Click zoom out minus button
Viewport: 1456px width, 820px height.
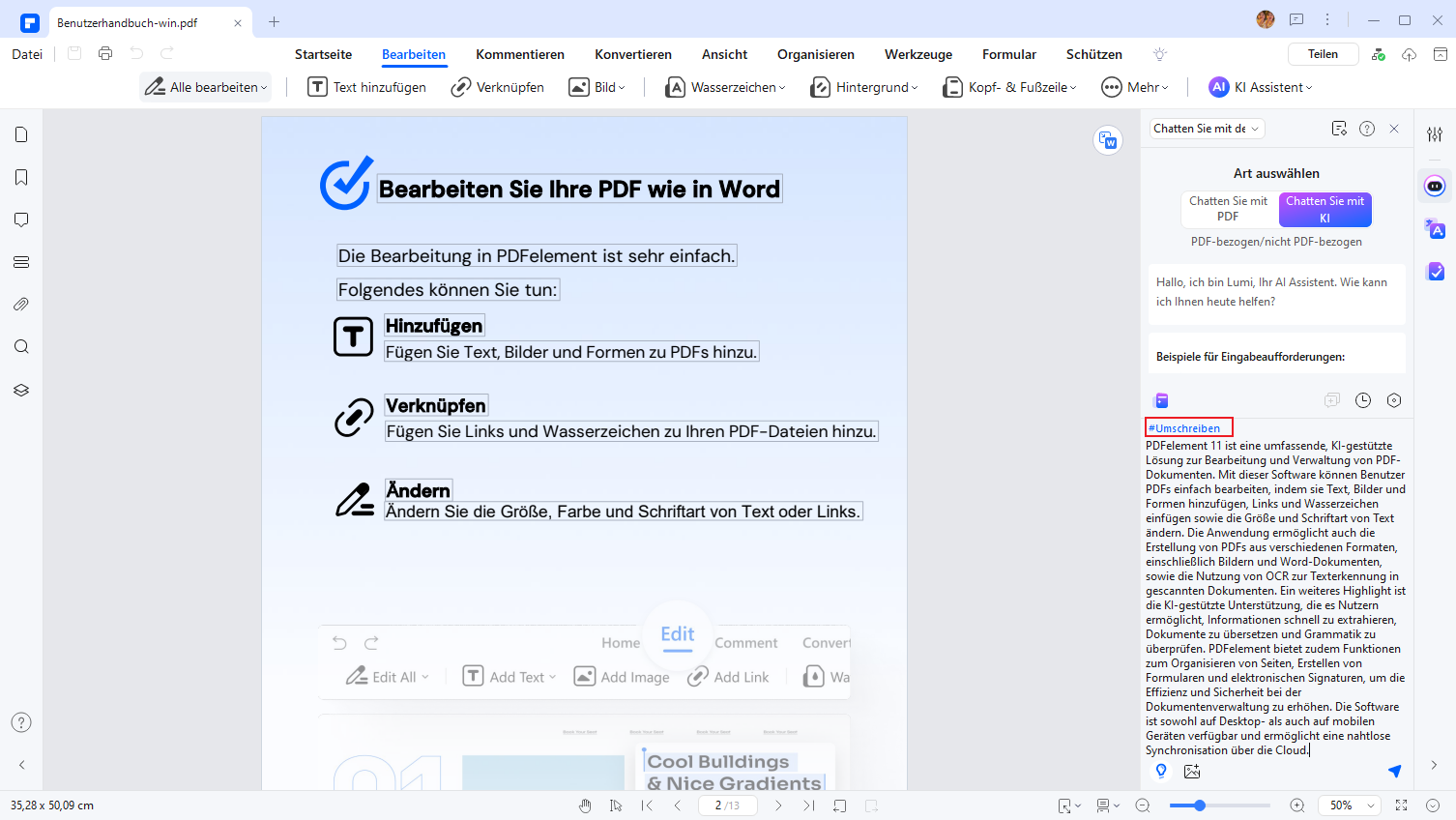pyautogui.click(x=1143, y=805)
